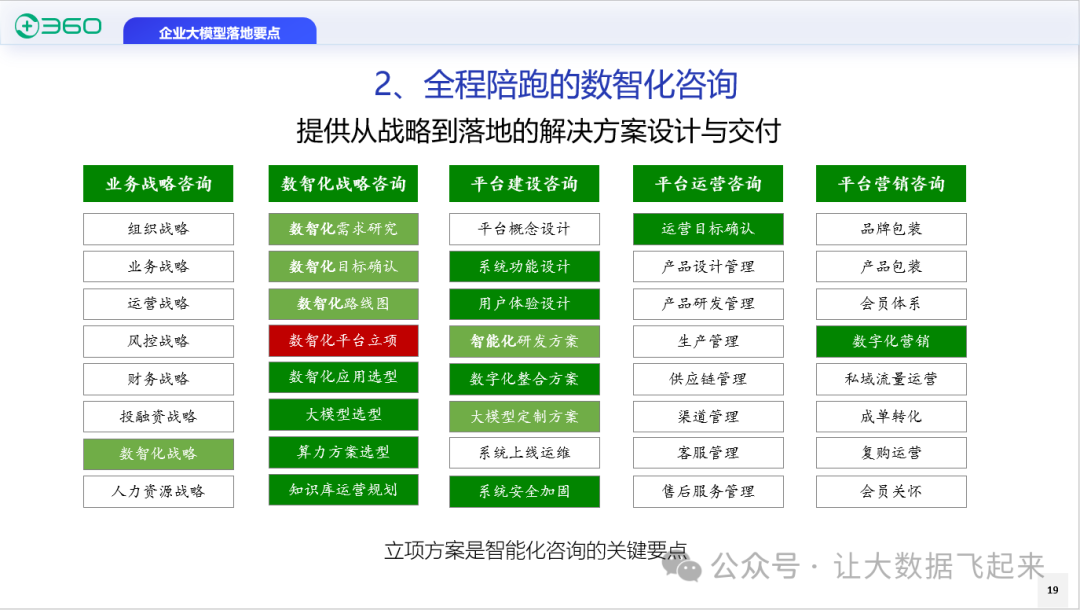1080x610 pixels.
Task: Click the green 数字化营销 box
Action: [891, 341]
